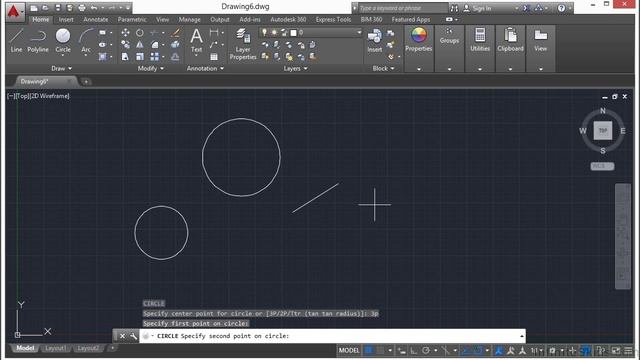The width and height of the screenshot is (640, 360).
Task: Open the Utilities panel button
Action: pos(480,40)
